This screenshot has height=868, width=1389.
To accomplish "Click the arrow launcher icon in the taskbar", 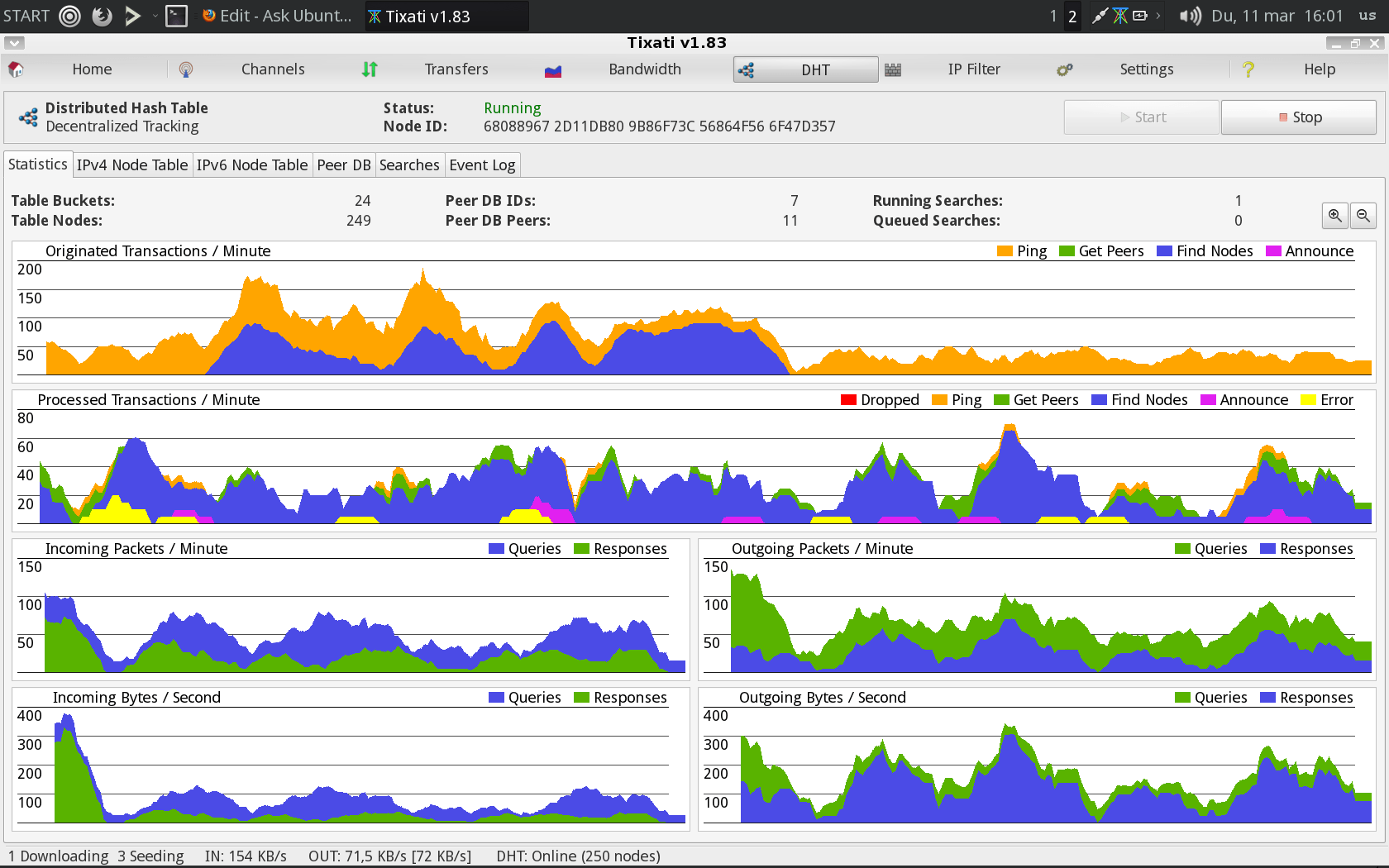I will point(132,16).
